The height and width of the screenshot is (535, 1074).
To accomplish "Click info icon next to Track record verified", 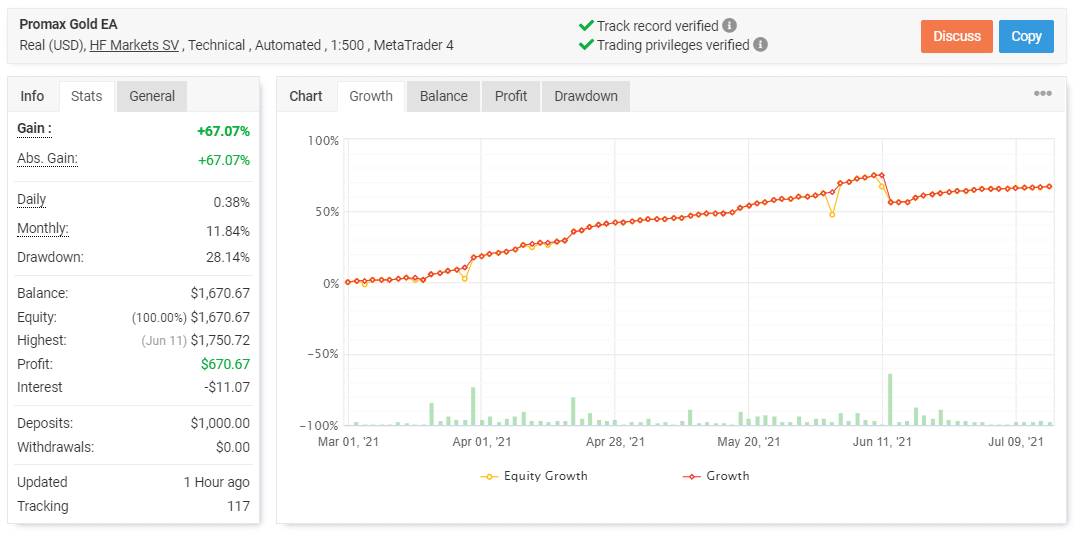I will point(730,26).
